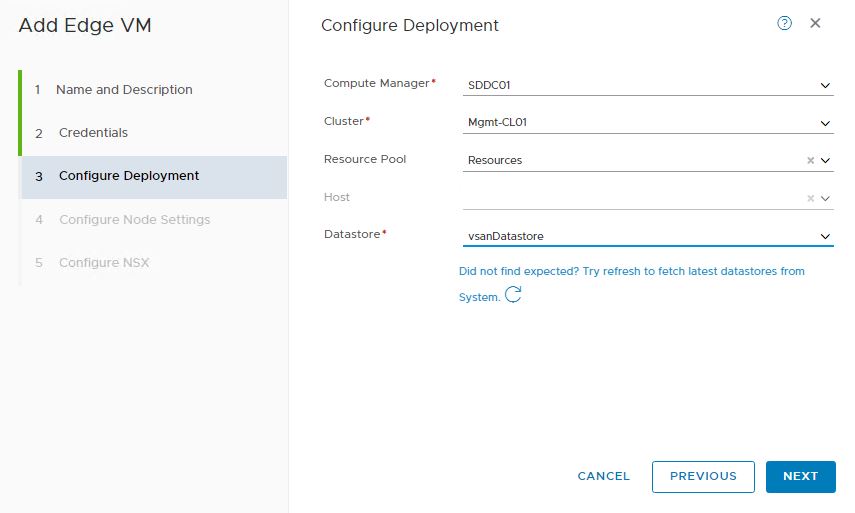The height and width of the screenshot is (513, 855).
Task: Click the help question mark icon
Action: point(784,24)
